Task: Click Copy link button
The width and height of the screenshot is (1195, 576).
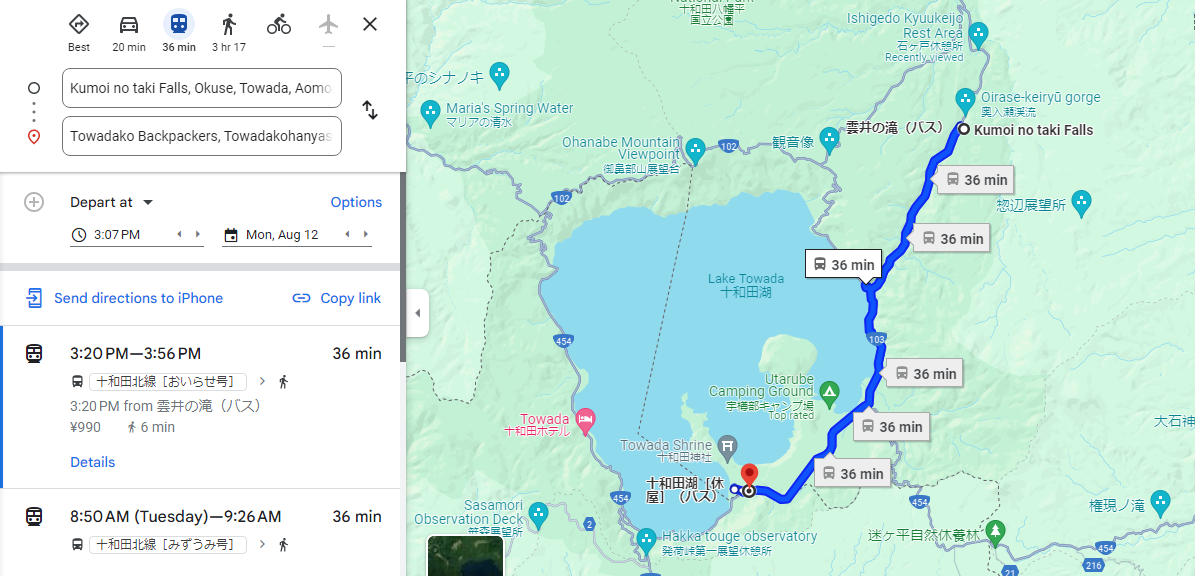Action: (336, 298)
